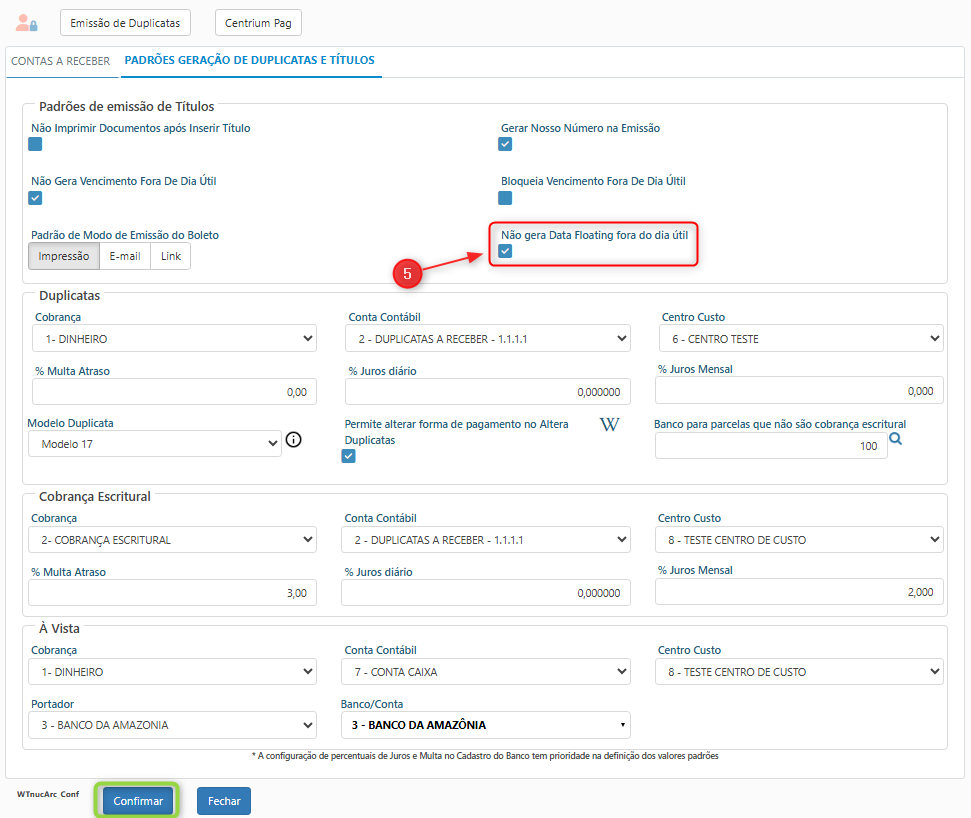The image size is (971, 818).
Task: Open Cobrança Escritural Conta Contábil dropdown
Action: coord(486,540)
